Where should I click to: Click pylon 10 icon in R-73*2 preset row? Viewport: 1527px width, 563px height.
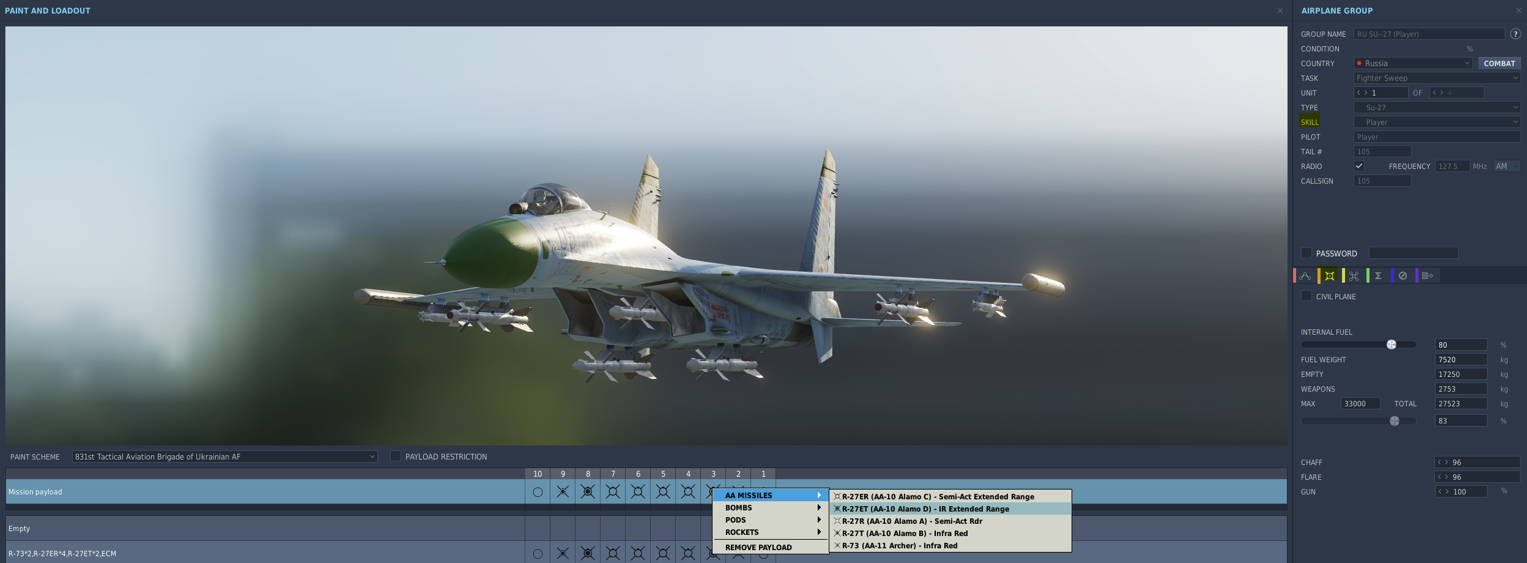(x=537, y=553)
